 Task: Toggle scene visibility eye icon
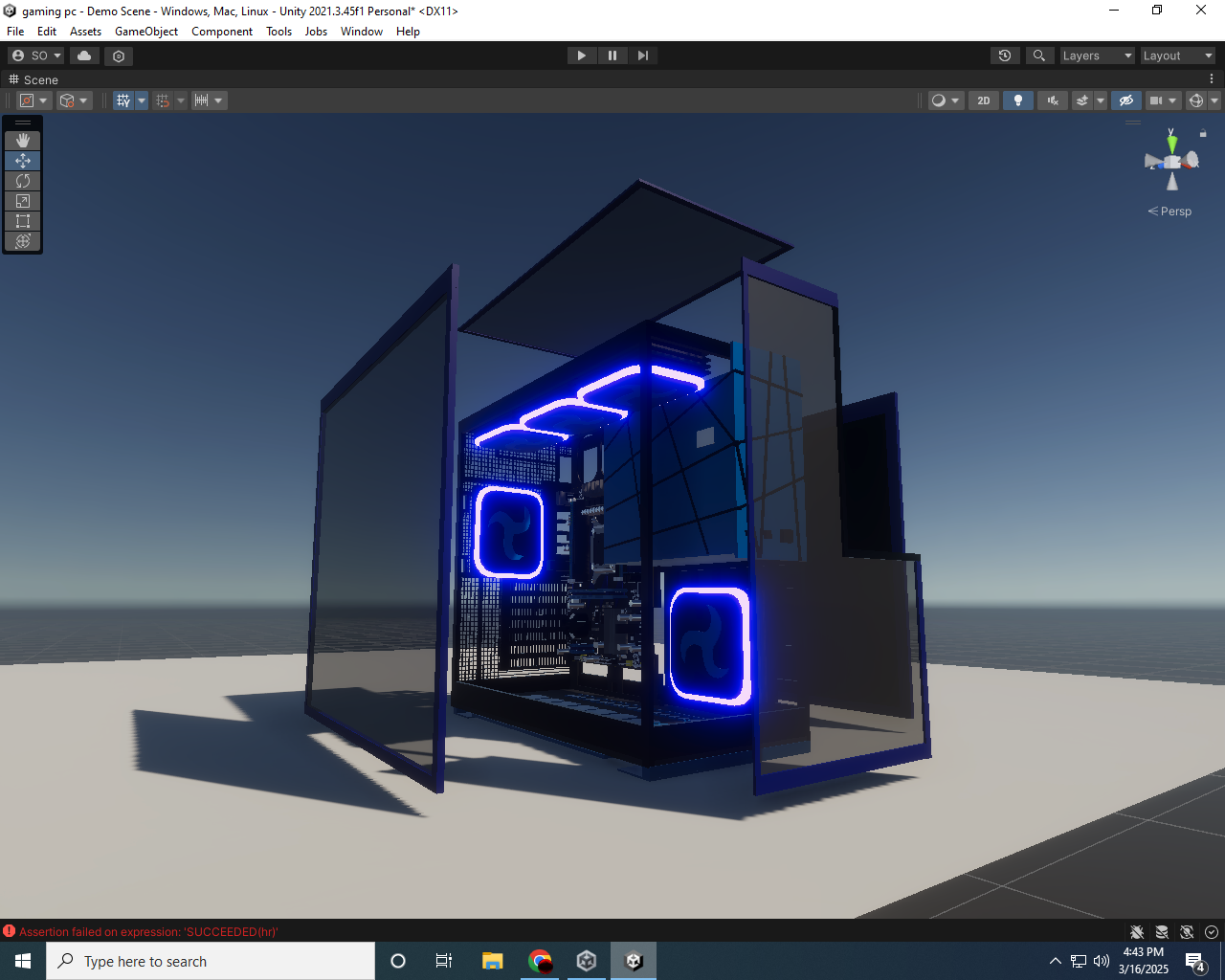(x=1126, y=100)
